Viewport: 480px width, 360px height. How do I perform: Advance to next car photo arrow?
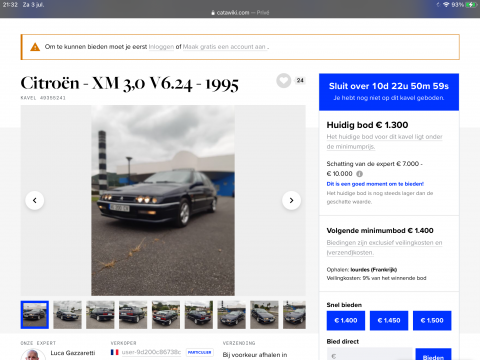291,200
